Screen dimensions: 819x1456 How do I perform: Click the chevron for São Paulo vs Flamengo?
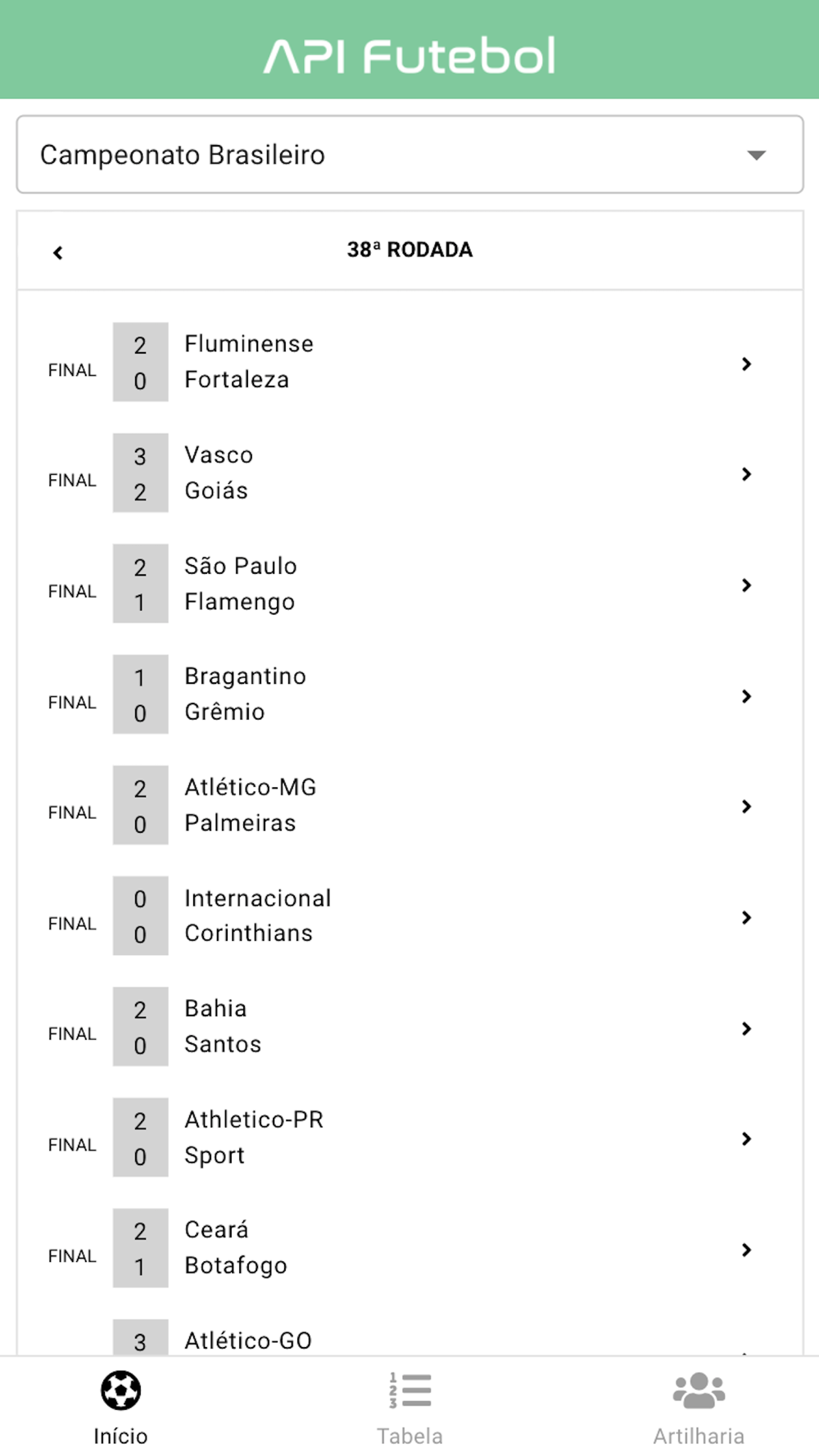coord(746,585)
